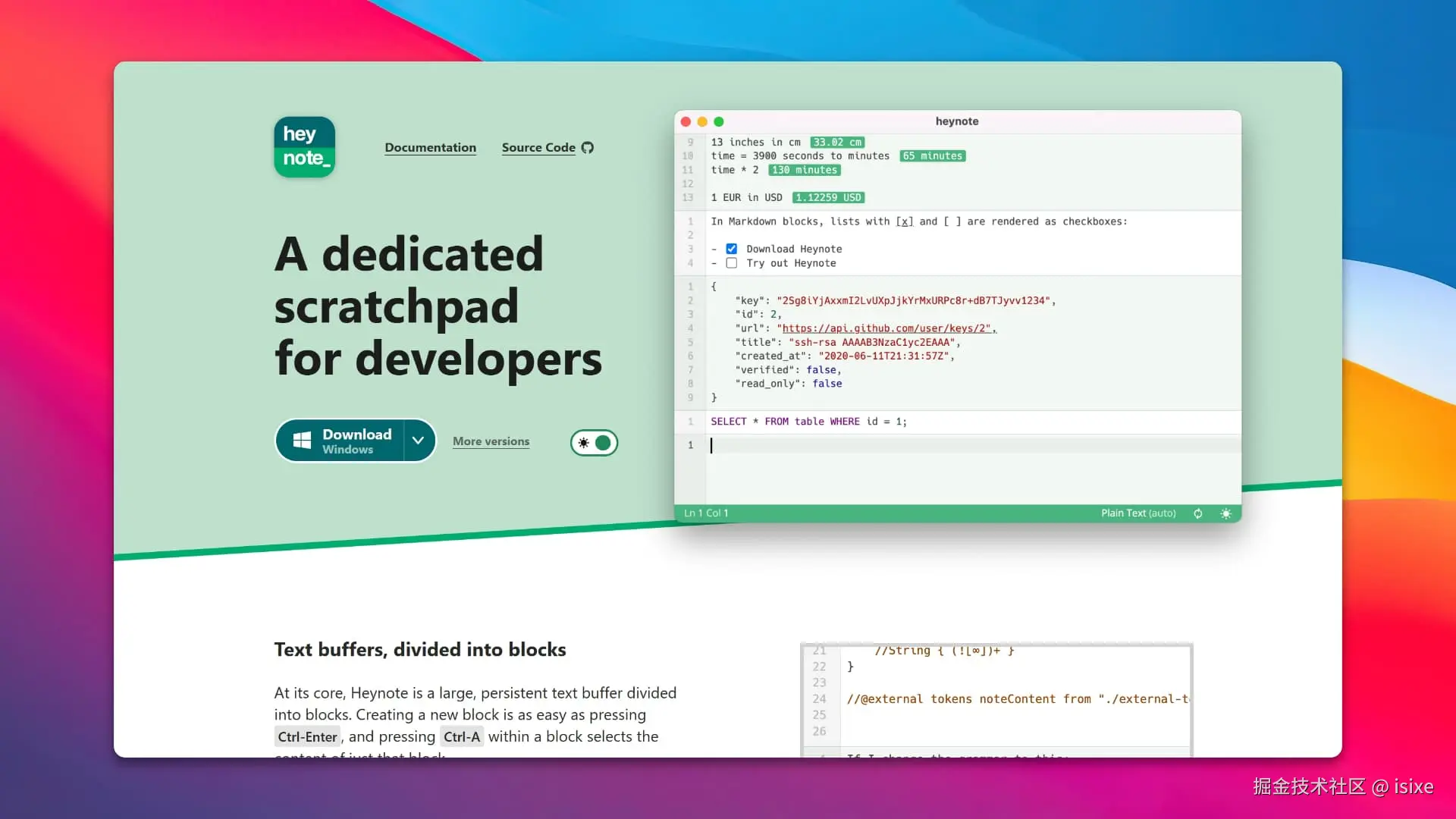The height and width of the screenshot is (819, 1456).
Task: Open More versions download list
Action: click(491, 441)
